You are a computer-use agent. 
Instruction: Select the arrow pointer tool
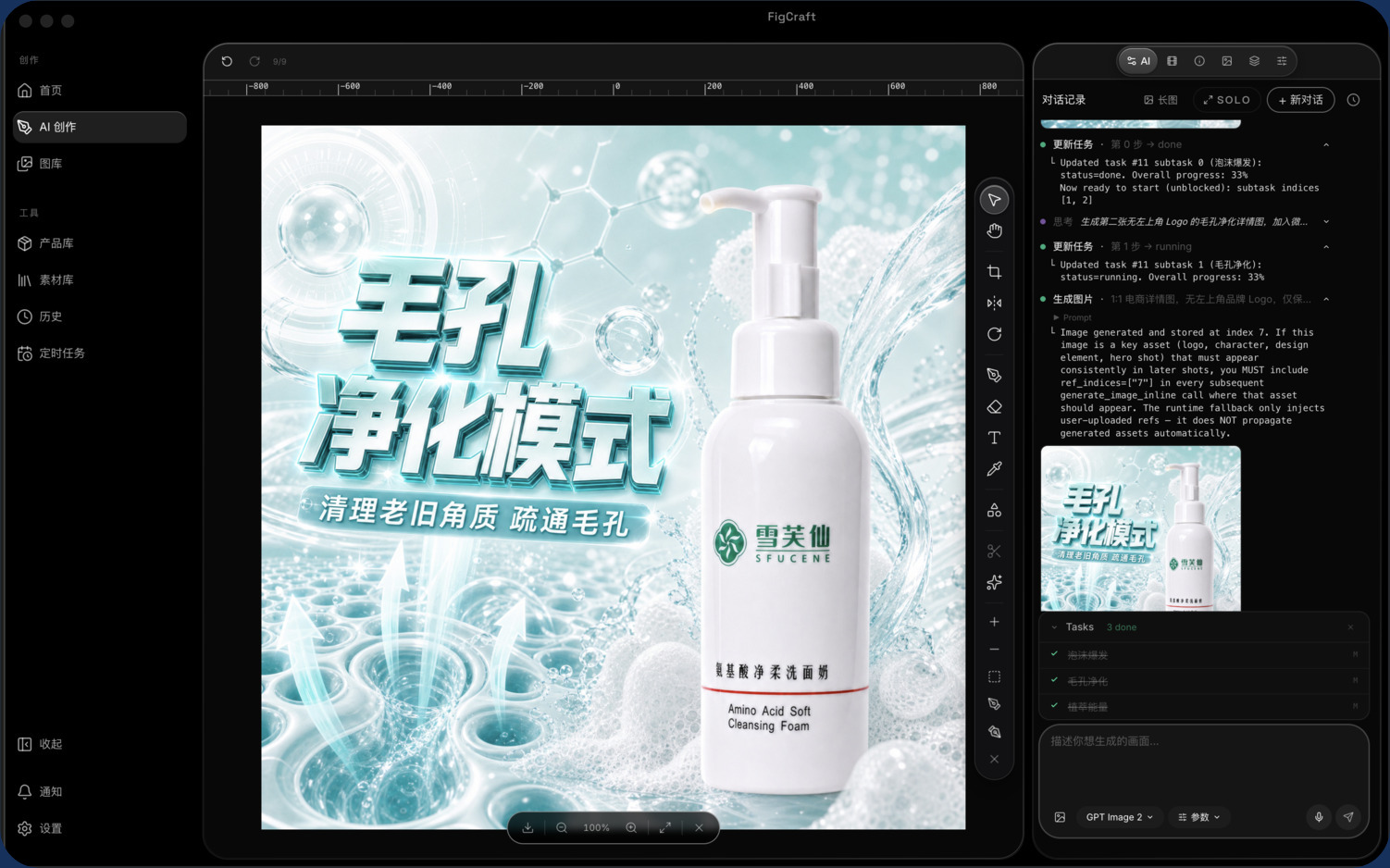994,200
